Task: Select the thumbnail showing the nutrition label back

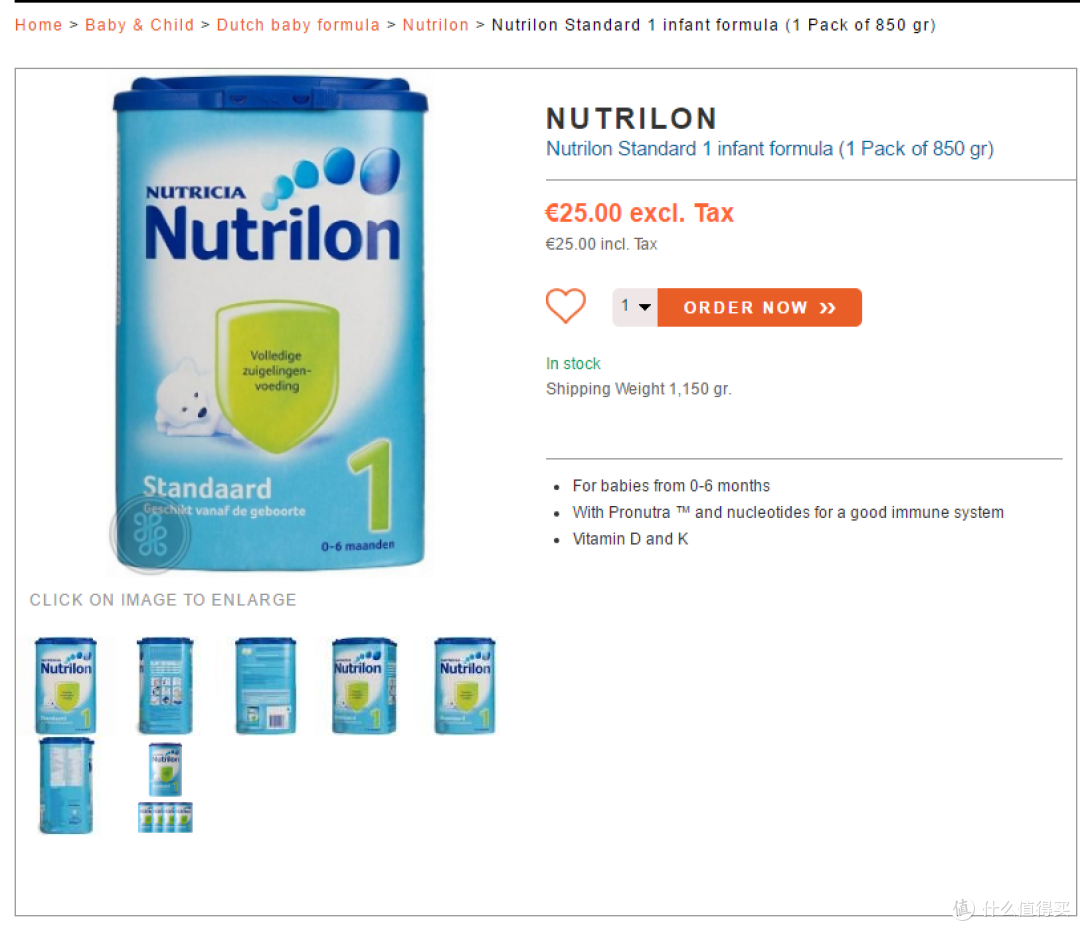Action: point(65,786)
